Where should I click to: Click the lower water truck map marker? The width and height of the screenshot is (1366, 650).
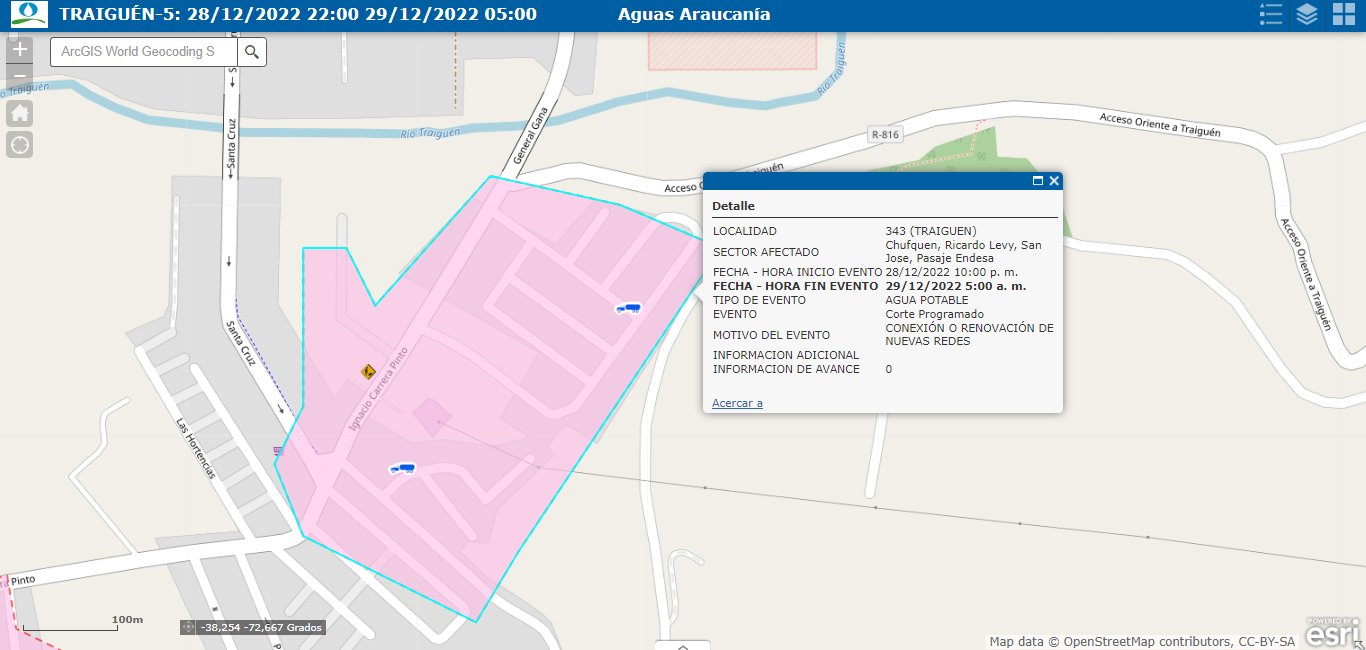pyautogui.click(x=403, y=468)
